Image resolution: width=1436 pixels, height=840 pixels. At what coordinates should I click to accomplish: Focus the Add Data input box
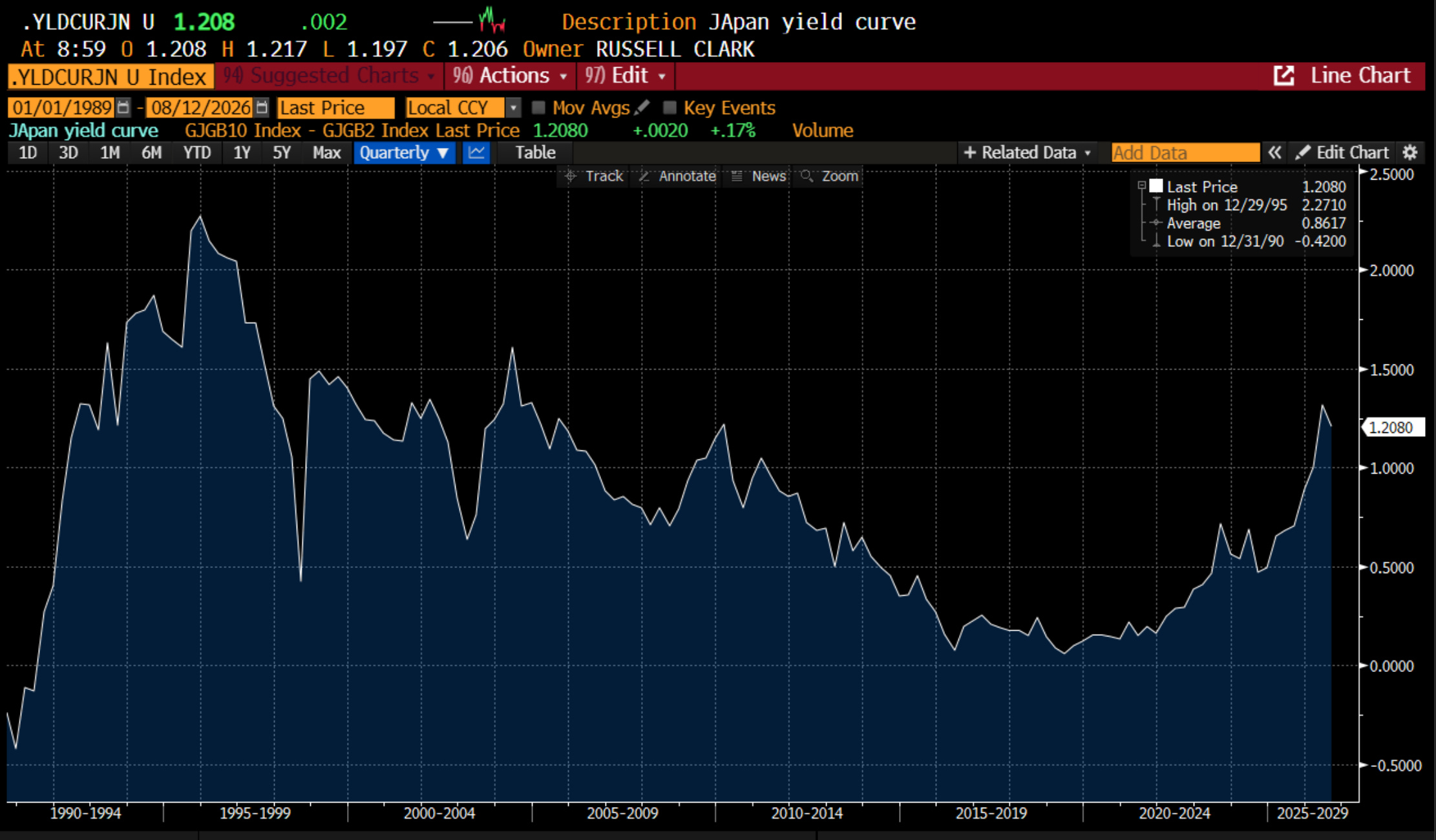click(x=1185, y=152)
